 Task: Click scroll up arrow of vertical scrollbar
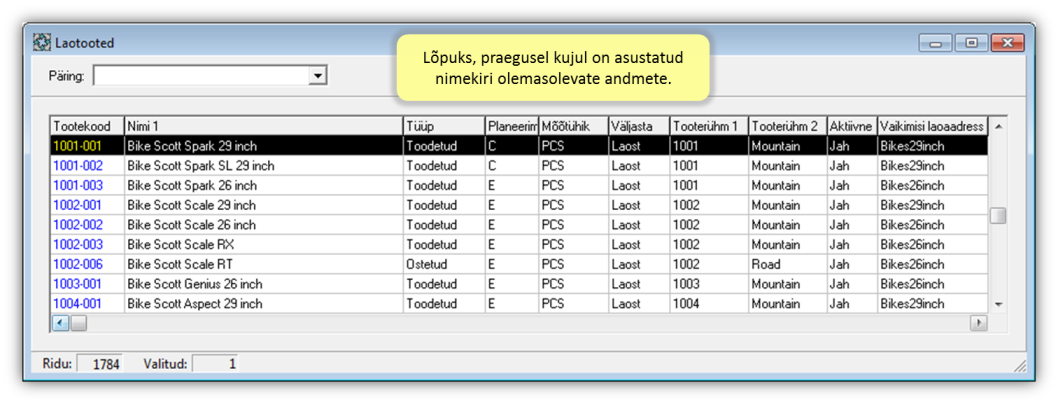[999, 126]
